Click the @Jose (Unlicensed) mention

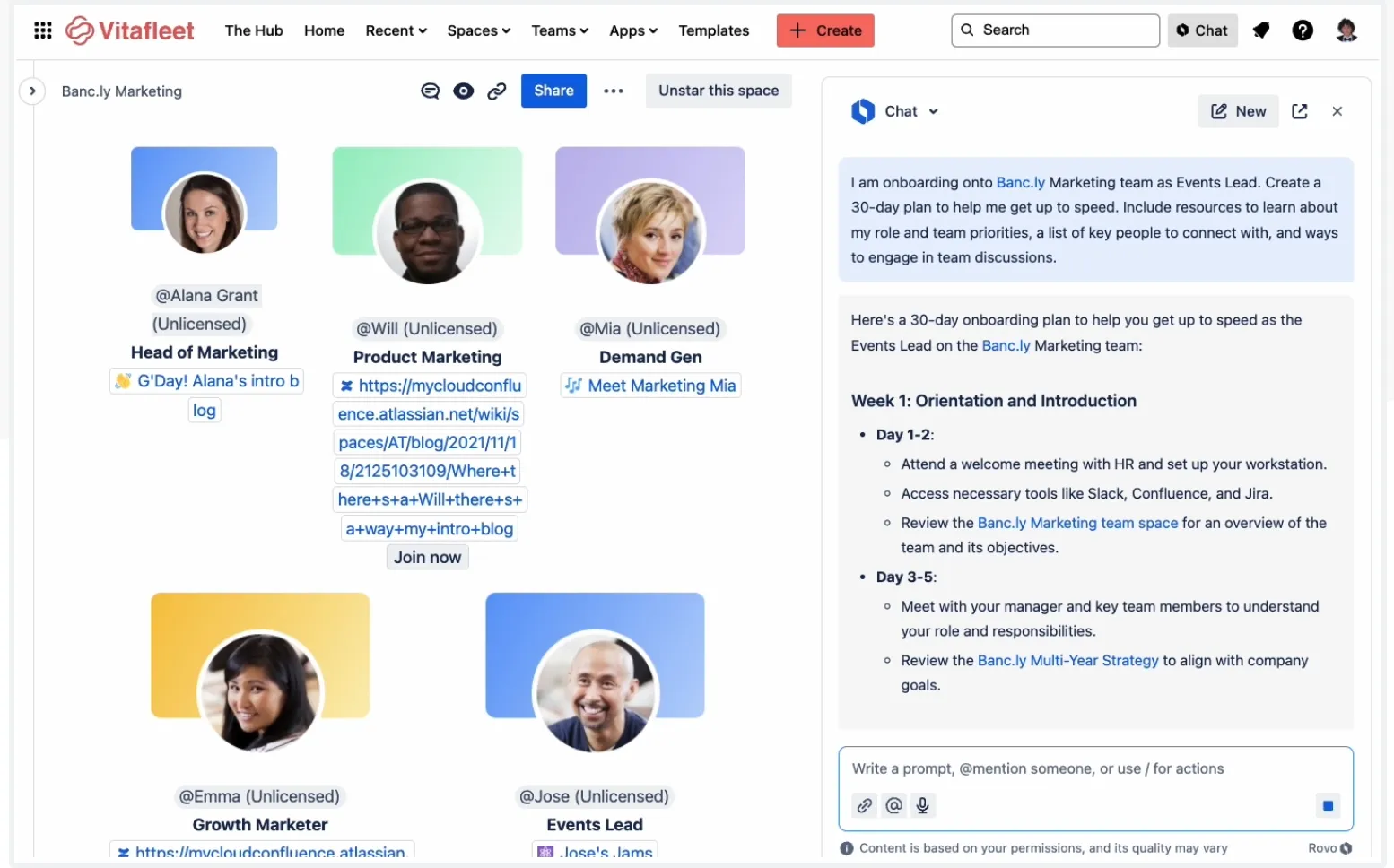coord(595,796)
